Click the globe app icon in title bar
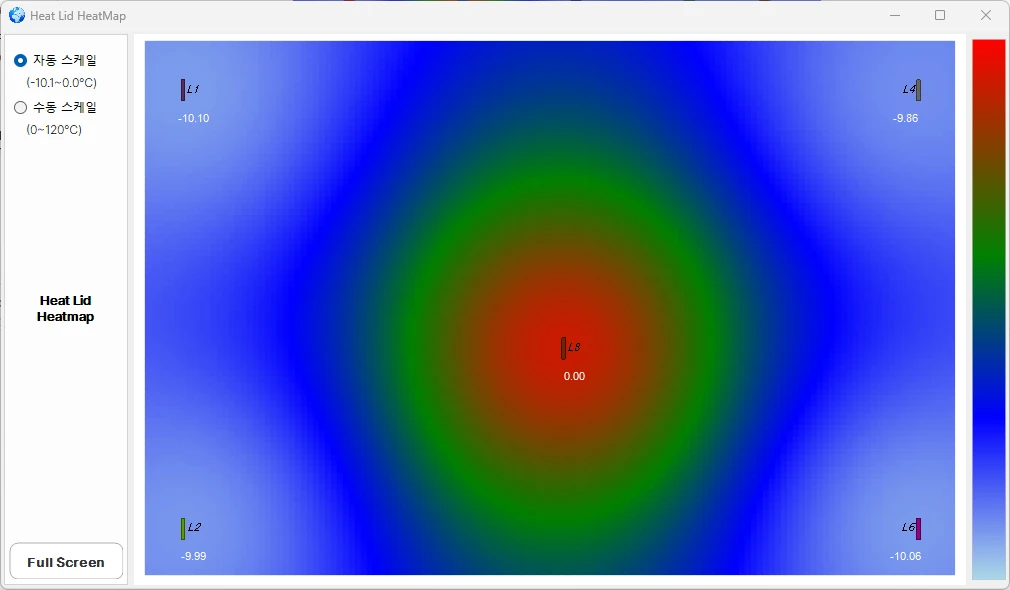This screenshot has width=1010, height=590. coord(17,15)
